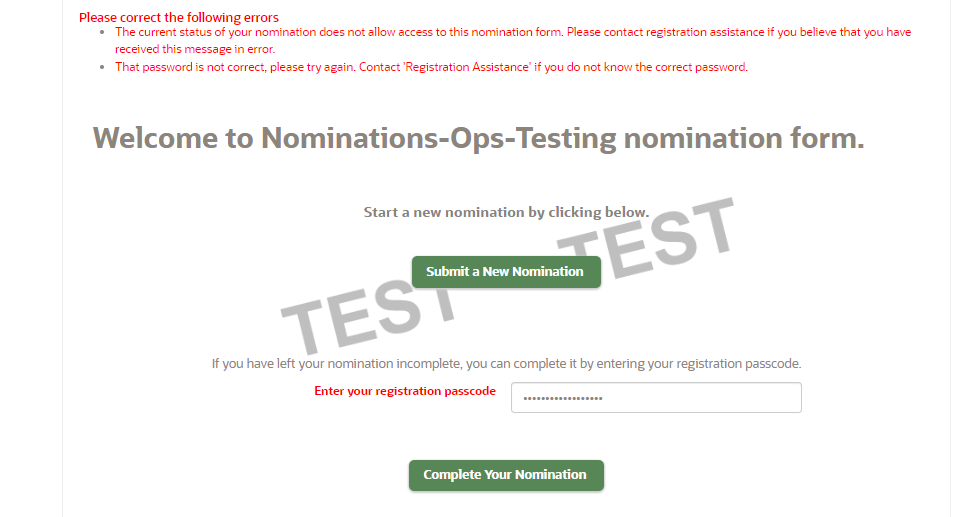Click the Submit a New Nomination button
970x517 pixels.
(505, 272)
